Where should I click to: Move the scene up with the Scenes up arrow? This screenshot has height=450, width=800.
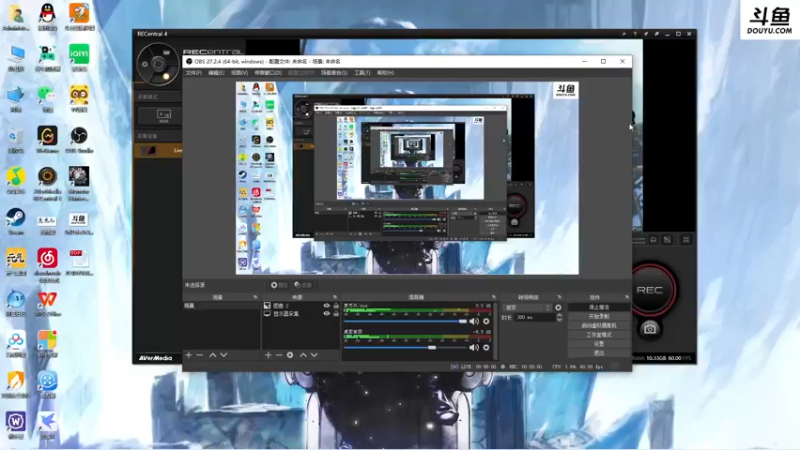click(x=213, y=355)
